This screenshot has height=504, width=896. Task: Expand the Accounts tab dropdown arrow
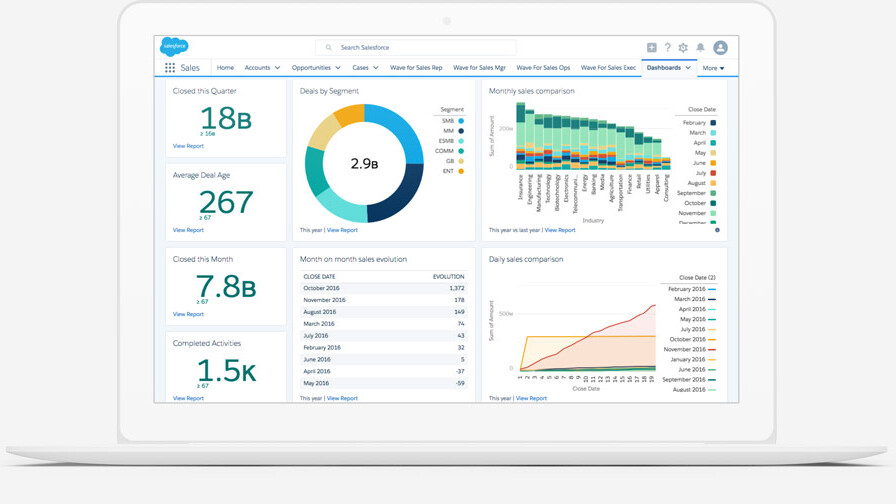click(x=277, y=68)
